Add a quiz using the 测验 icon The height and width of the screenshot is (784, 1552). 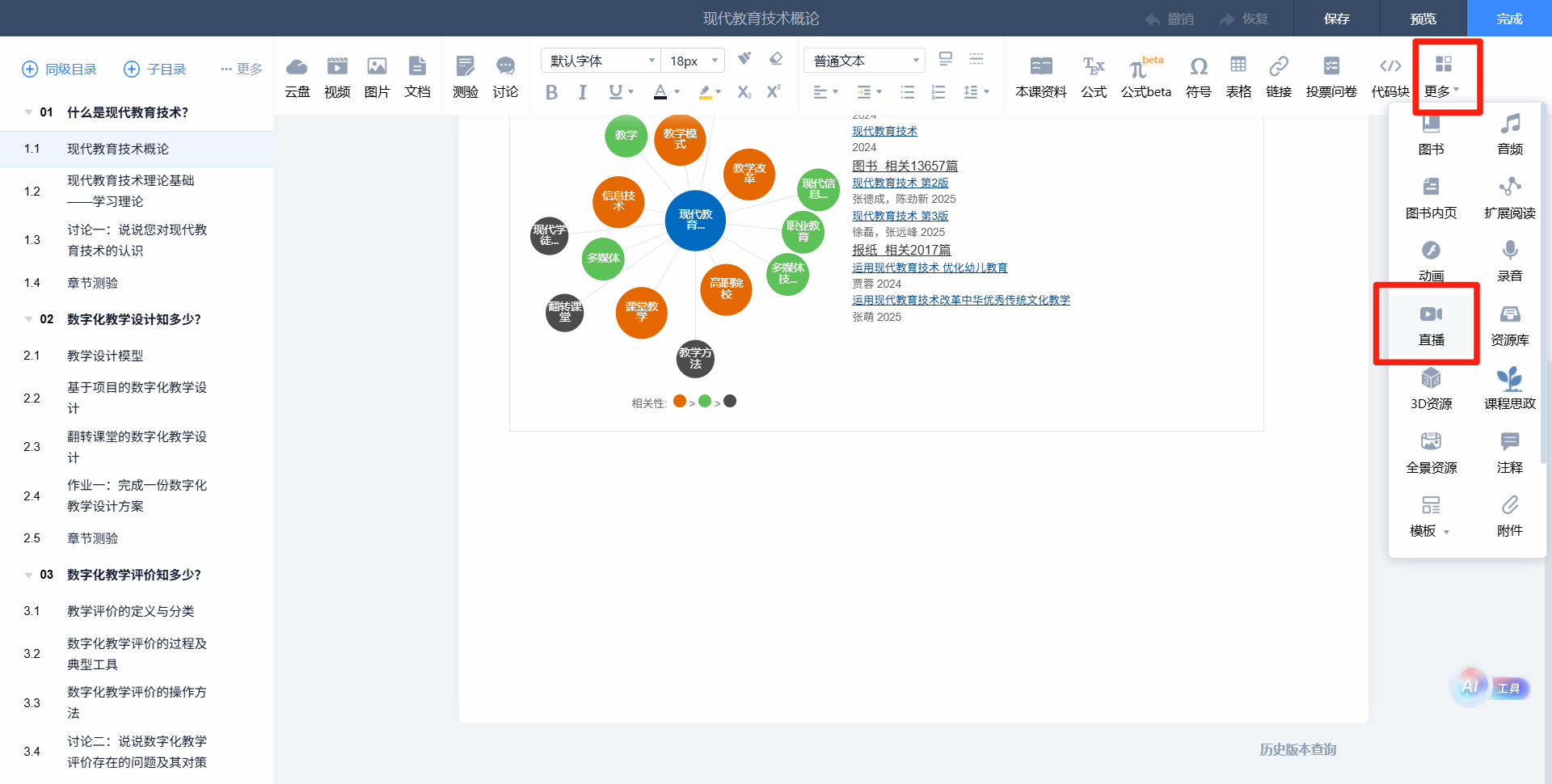click(465, 77)
